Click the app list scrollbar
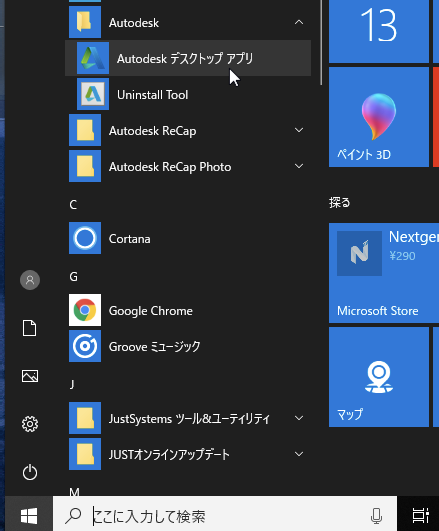This screenshot has width=439, height=531. (x=321, y=42)
